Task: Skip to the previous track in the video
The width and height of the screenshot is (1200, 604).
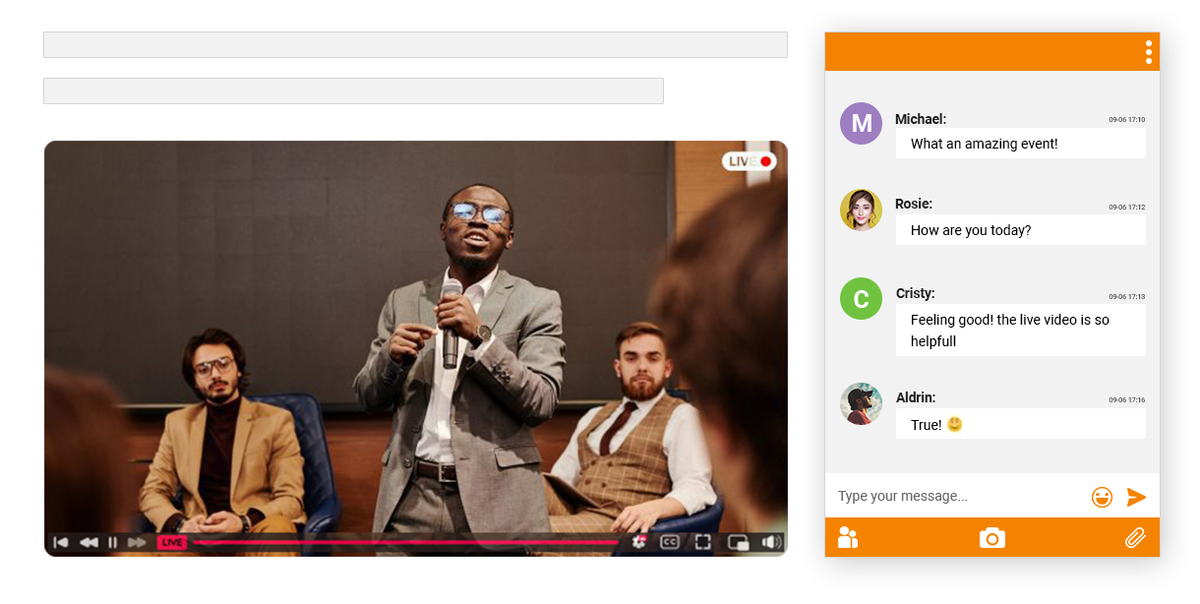Action: pos(61,542)
